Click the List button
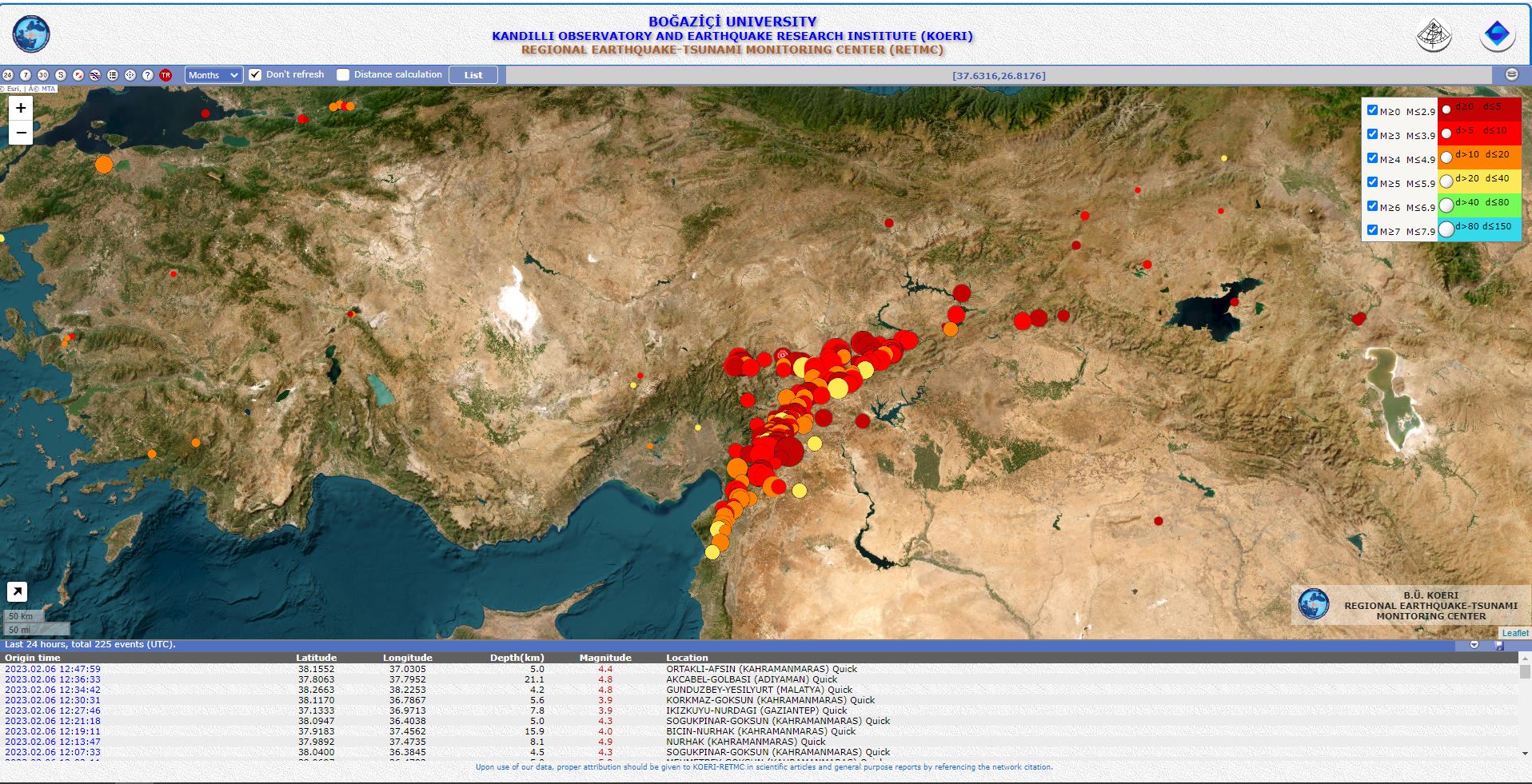Screen dimensions: 1532x784 click(x=473, y=75)
